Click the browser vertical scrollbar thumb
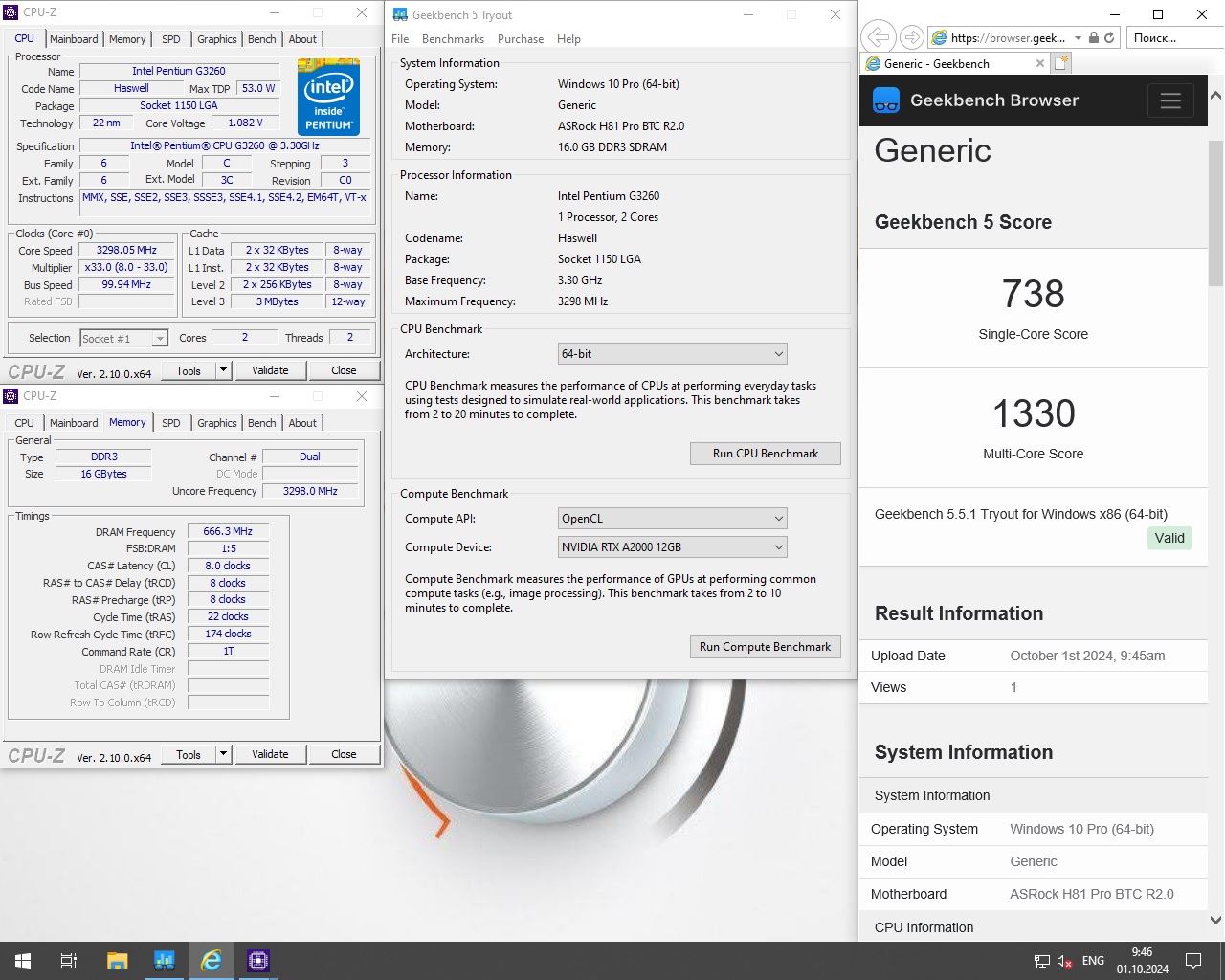The height and width of the screenshot is (980, 1225). coord(1215,212)
